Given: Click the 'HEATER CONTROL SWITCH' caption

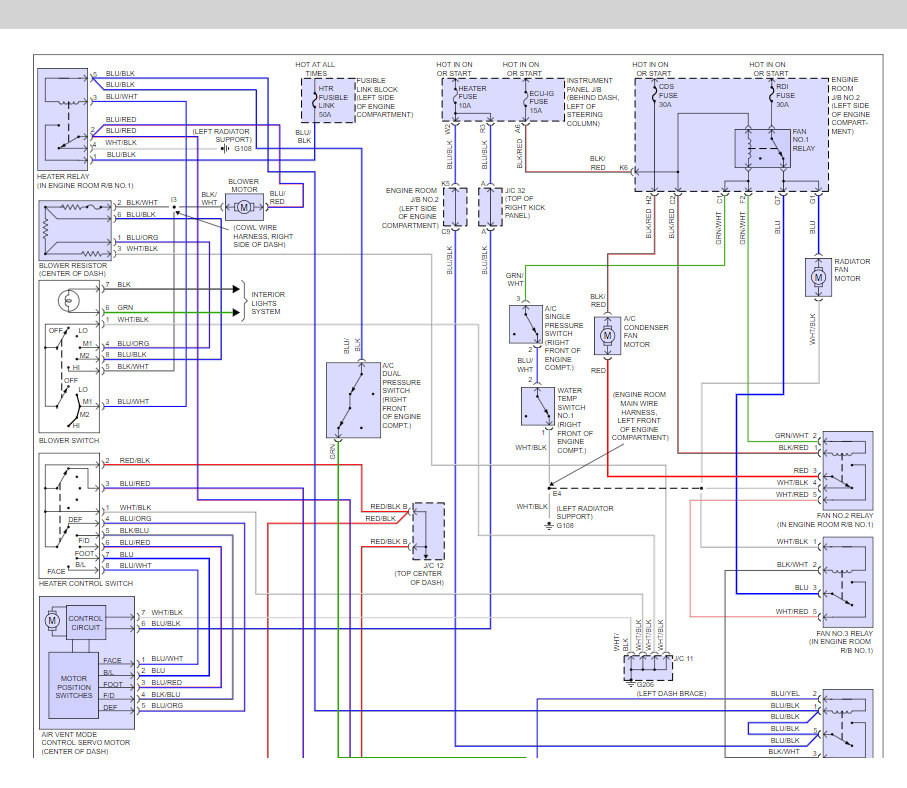Looking at the screenshot, I should click(86, 583).
